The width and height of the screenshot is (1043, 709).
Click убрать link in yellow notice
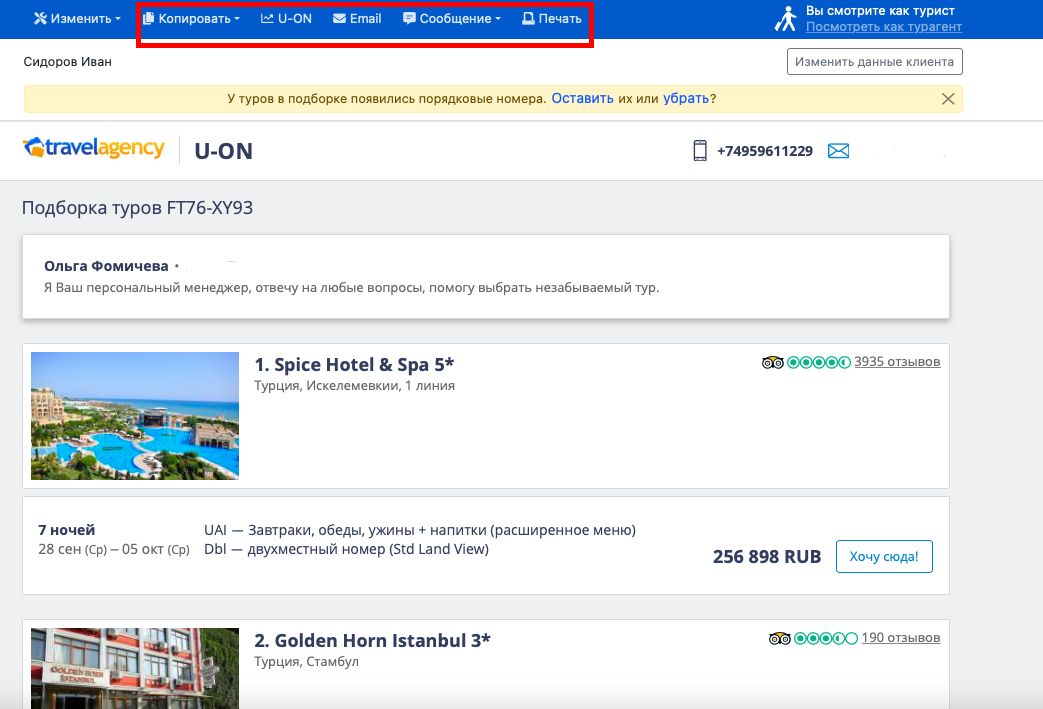[x=686, y=98]
